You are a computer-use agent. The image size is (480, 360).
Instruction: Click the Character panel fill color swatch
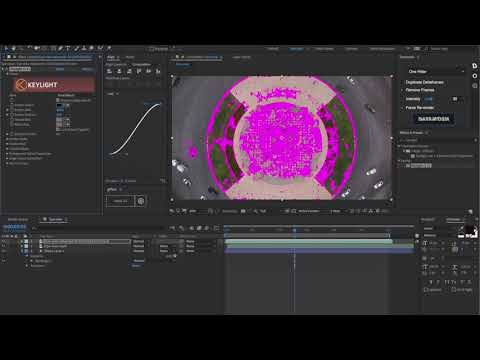pos(469,229)
